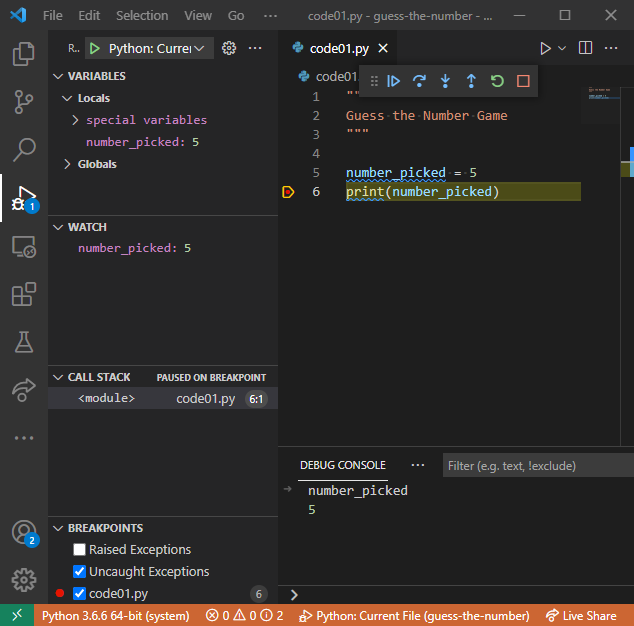Select the code01.py editor tab
This screenshot has width=634, height=626.
click(x=338, y=48)
